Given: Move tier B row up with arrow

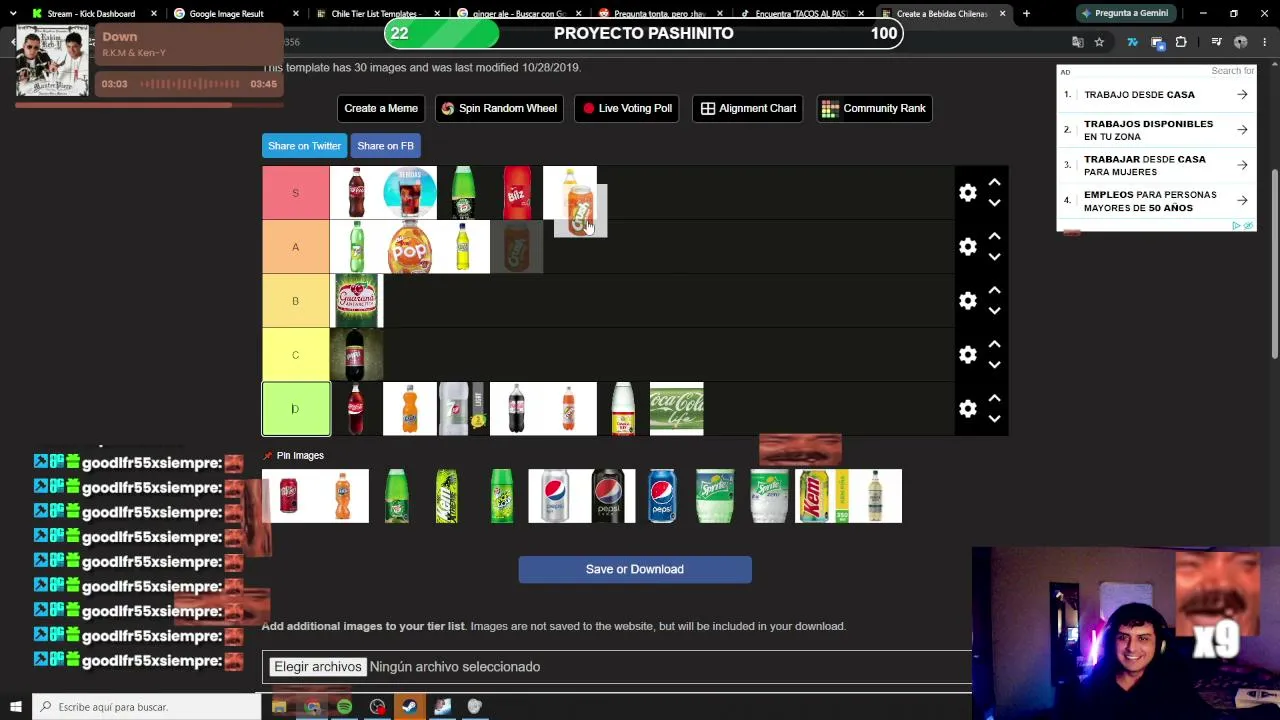Looking at the screenshot, I should click(994, 291).
